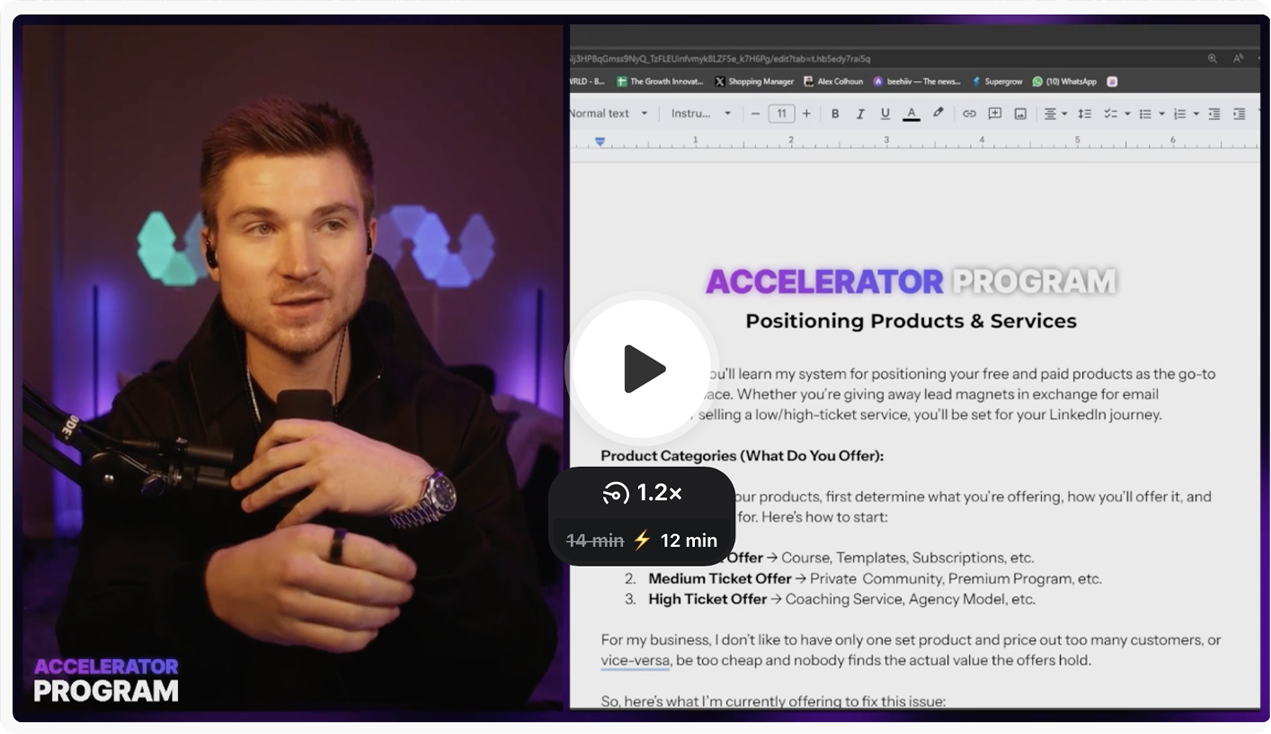The height and width of the screenshot is (734, 1271).
Task: Click the insert link icon
Action: (x=969, y=114)
